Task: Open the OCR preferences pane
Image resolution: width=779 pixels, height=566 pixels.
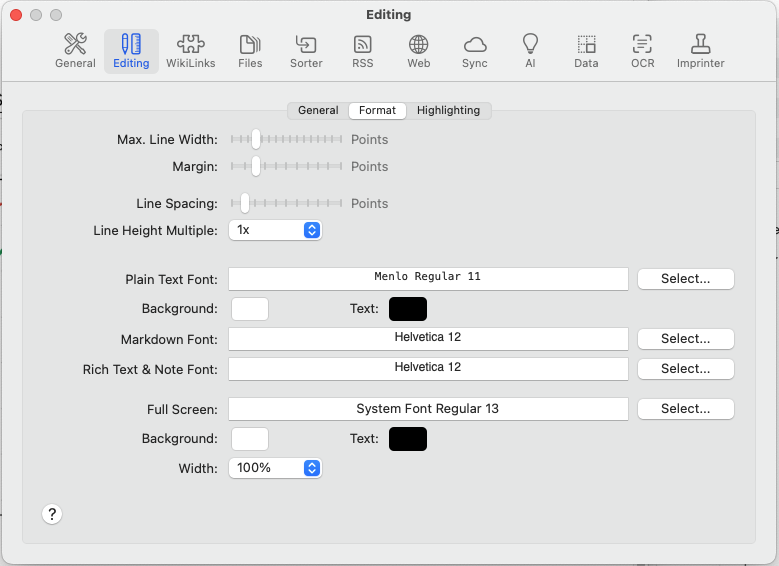Action: point(642,51)
